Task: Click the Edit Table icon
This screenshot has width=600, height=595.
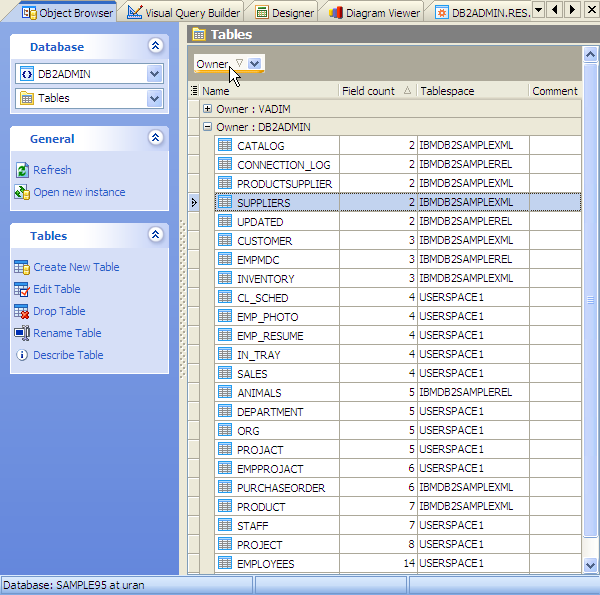Action: click(x=21, y=289)
